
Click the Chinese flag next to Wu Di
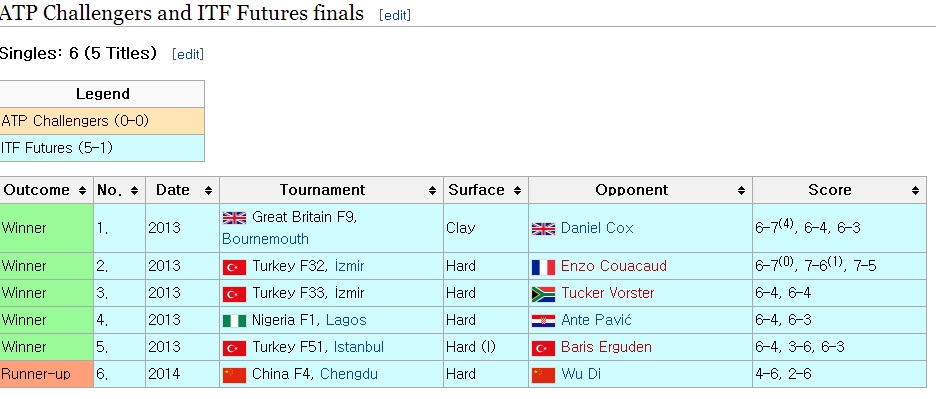point(543,375)
